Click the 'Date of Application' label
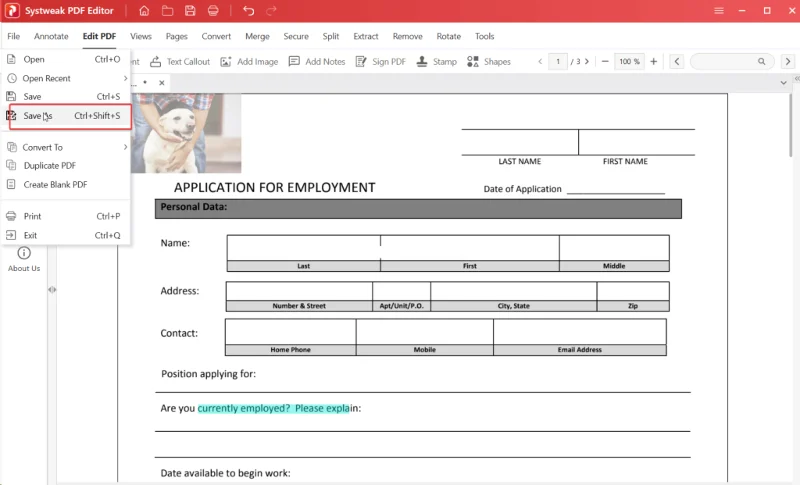800x485 pixels. point(522,189)
